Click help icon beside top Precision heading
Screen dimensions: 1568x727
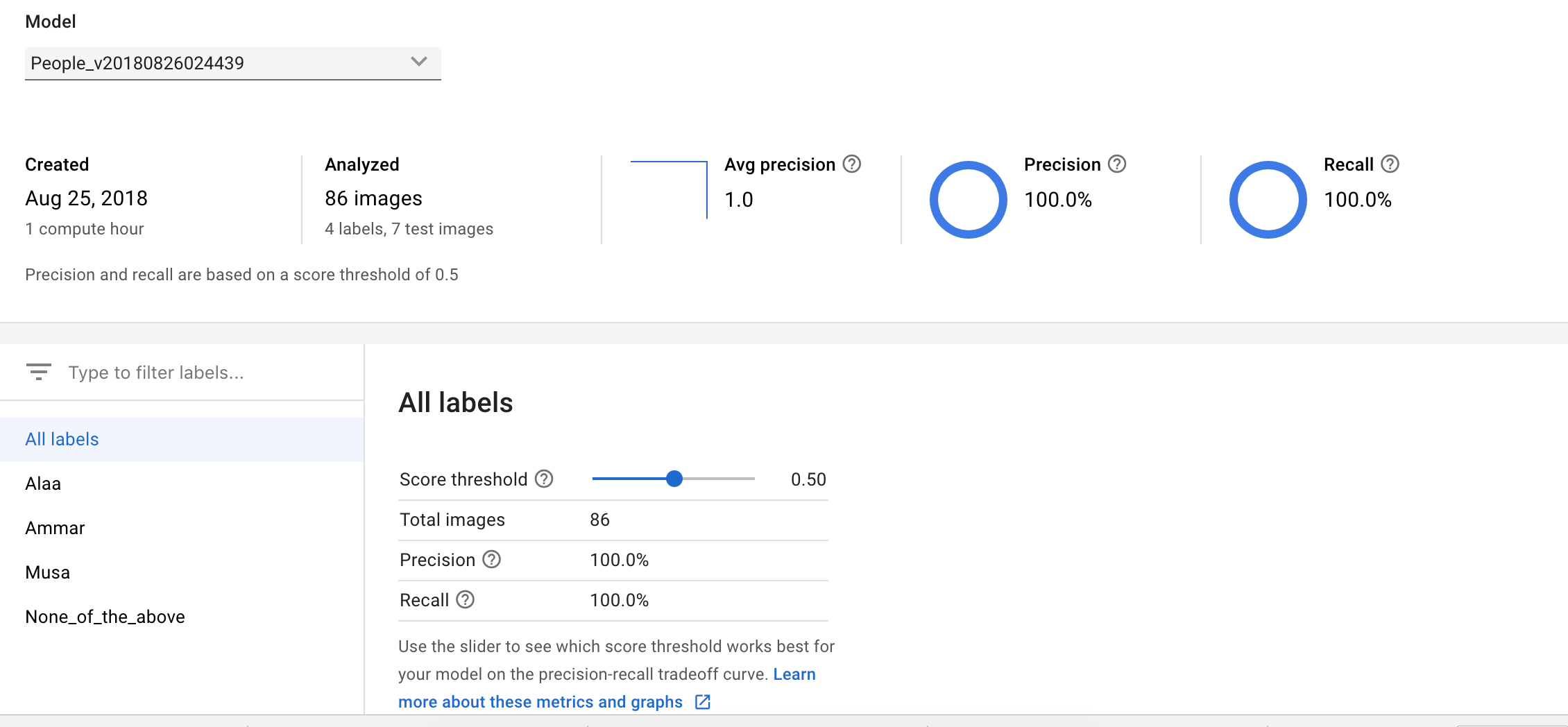(1117, 164)
